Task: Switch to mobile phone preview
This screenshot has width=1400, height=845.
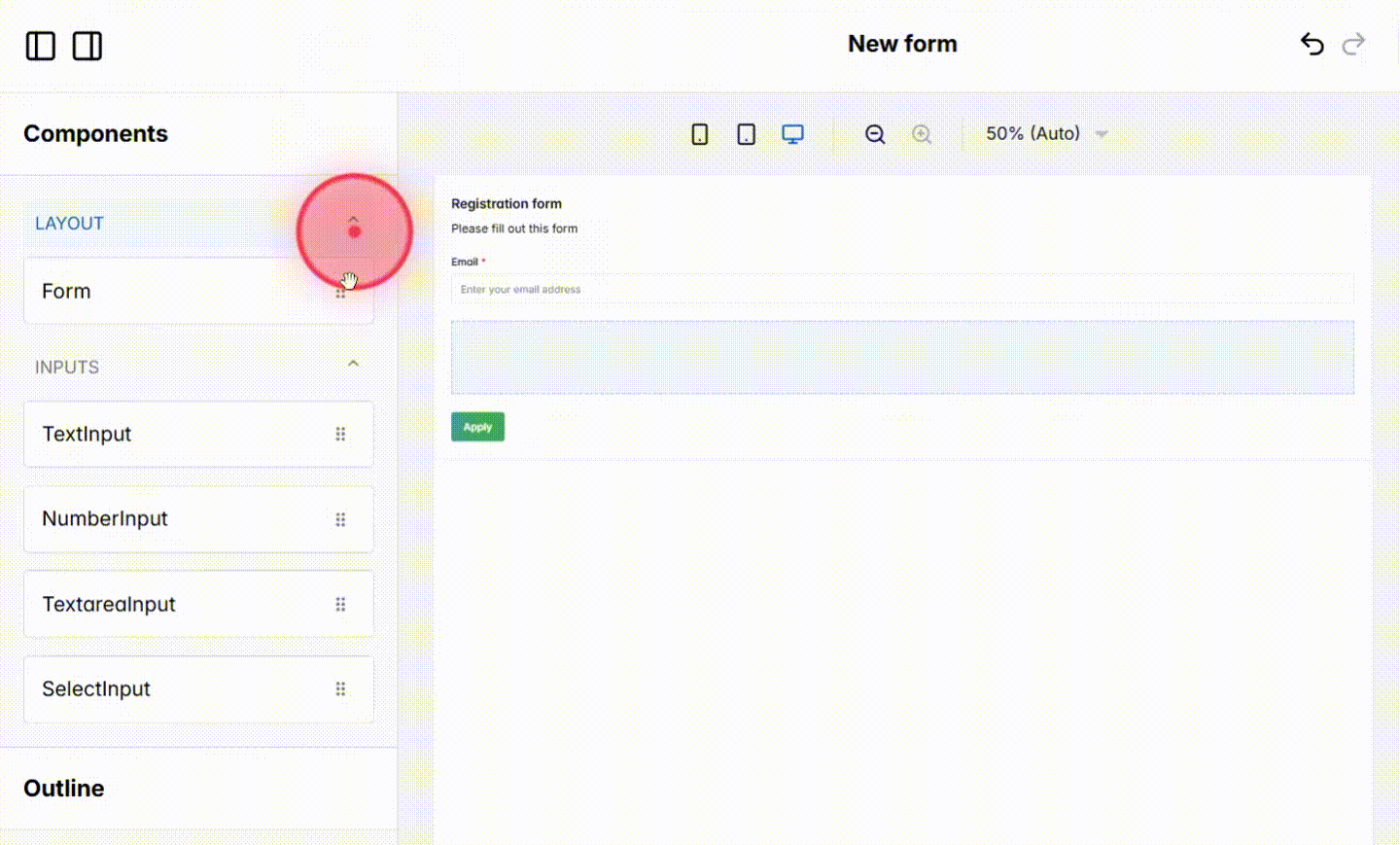Action: click(699, 133)
